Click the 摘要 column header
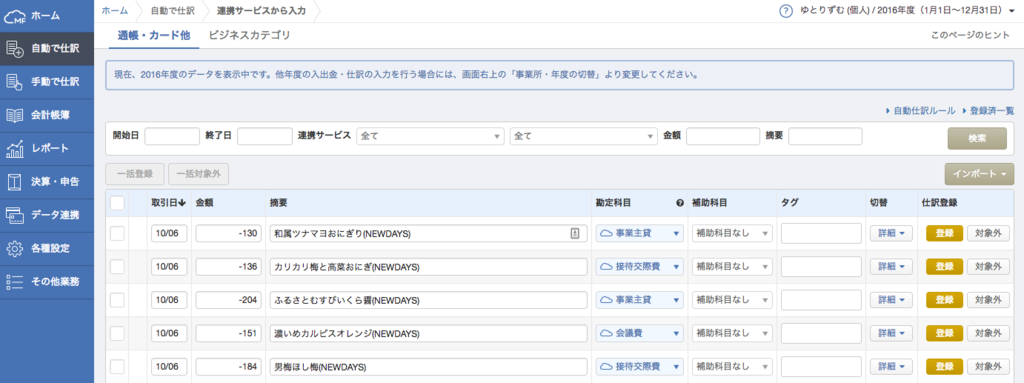Viewport: 1024px width, 383px height. point(279,203)
